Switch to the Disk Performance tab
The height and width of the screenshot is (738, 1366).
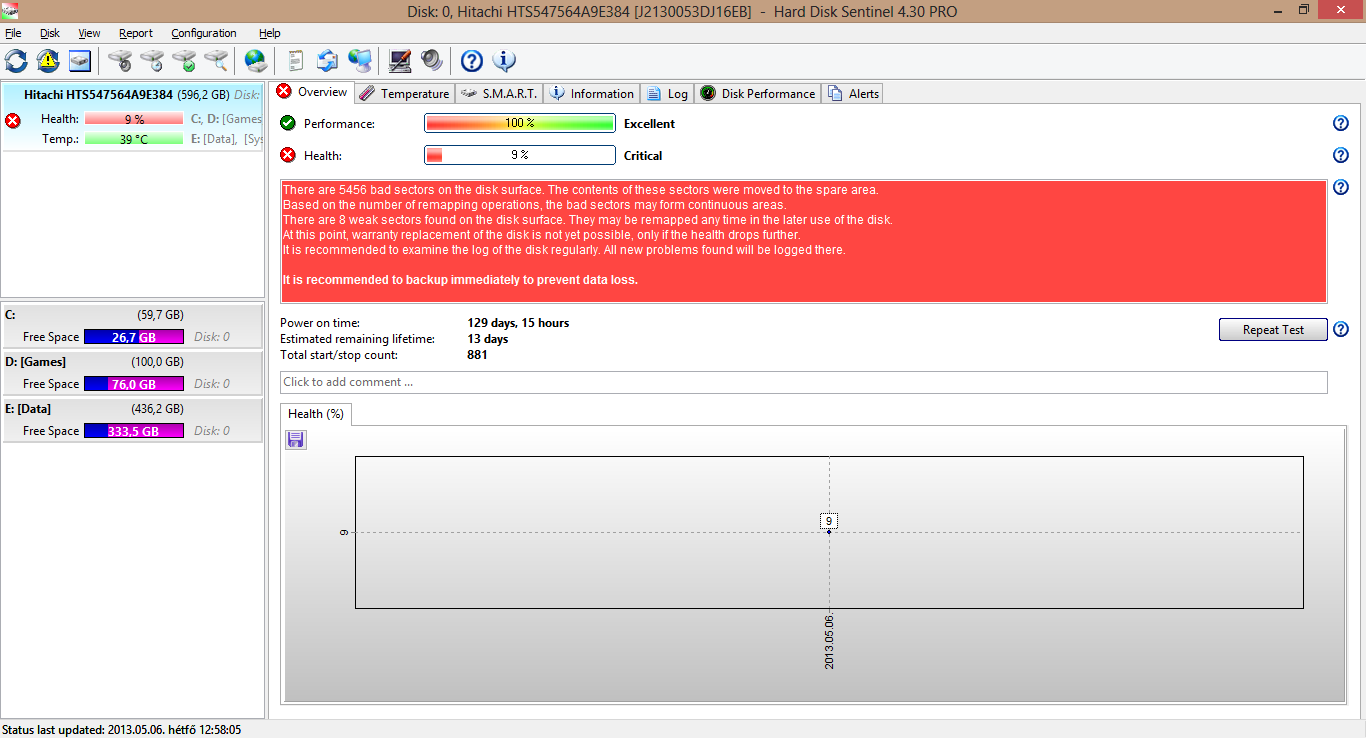click(757, 93)
